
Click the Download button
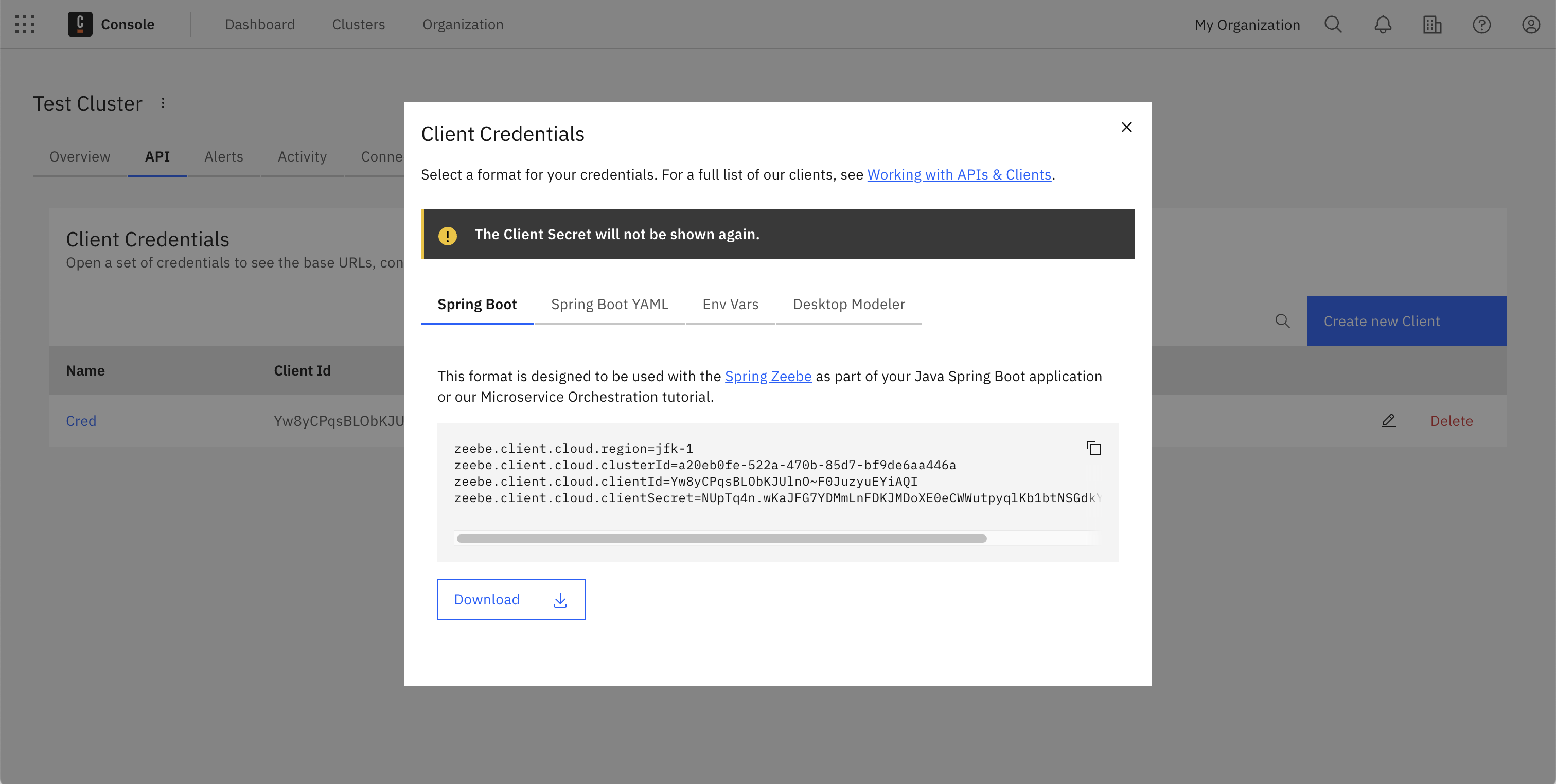pos(511,598)
